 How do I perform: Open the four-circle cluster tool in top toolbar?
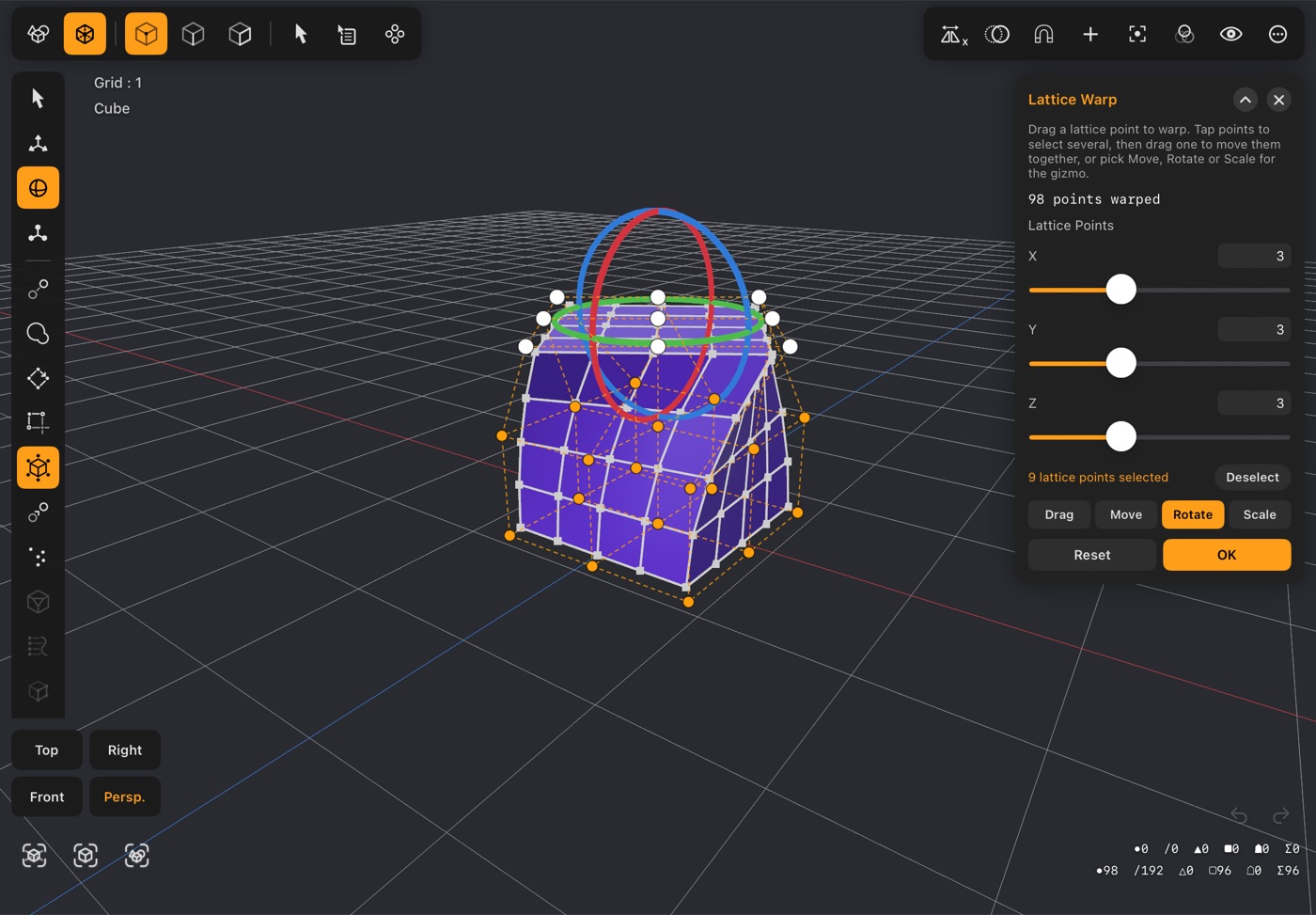pyautogui.click(x=395, y=34)
